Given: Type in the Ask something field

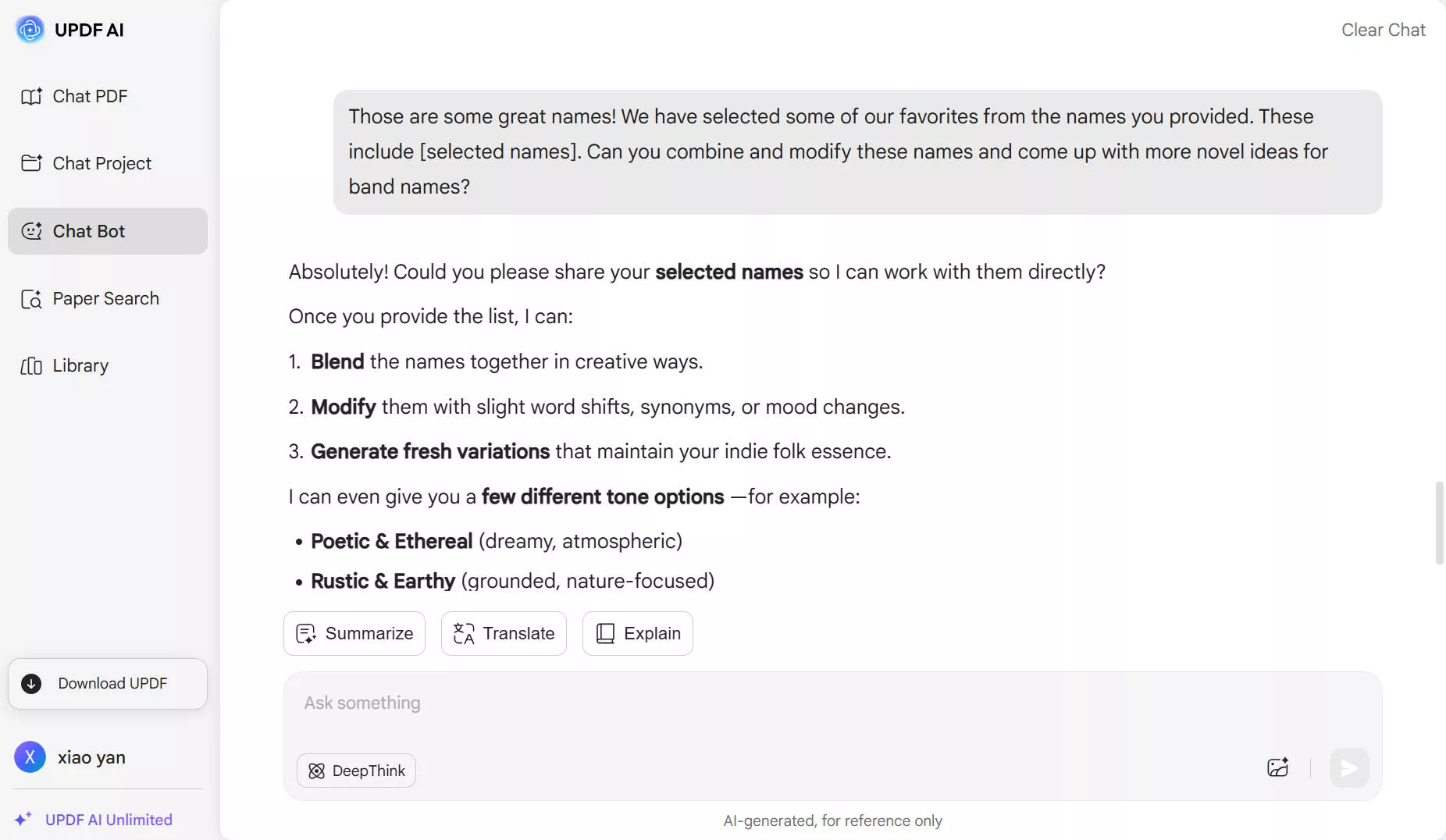Looking at the screenshot, I should click(781, 703).
